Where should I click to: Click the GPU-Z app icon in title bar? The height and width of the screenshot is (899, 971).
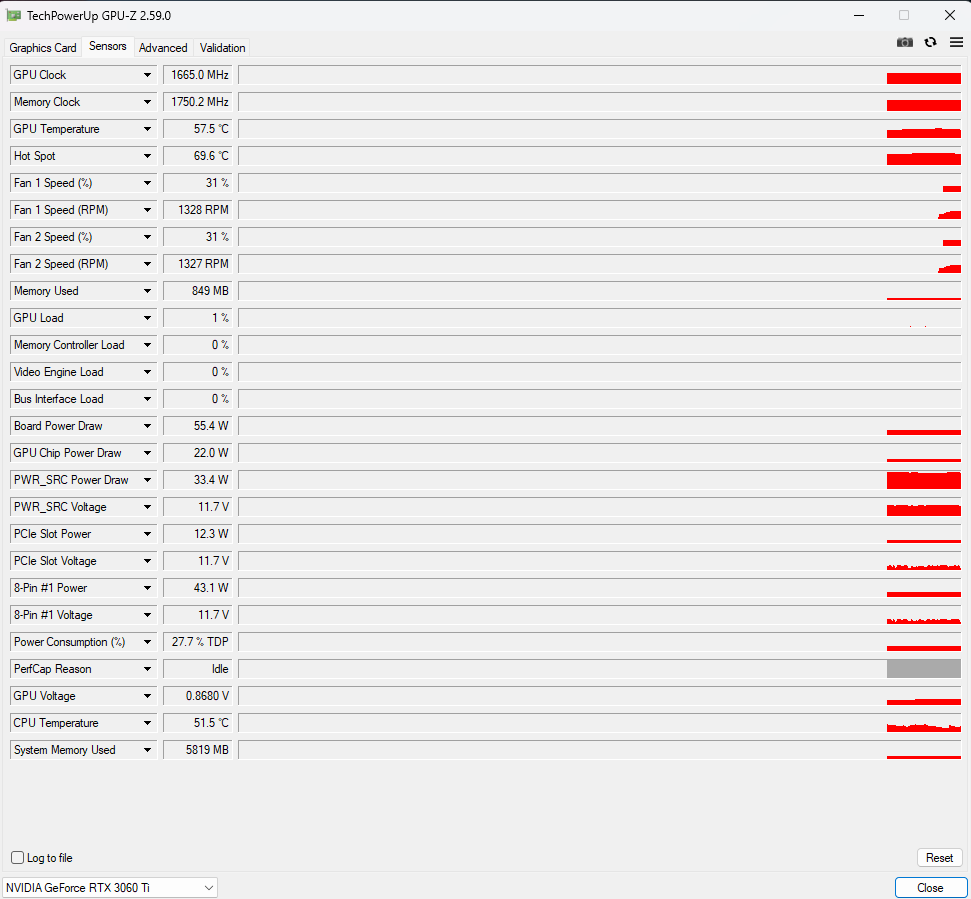click(x=14, y=15)
